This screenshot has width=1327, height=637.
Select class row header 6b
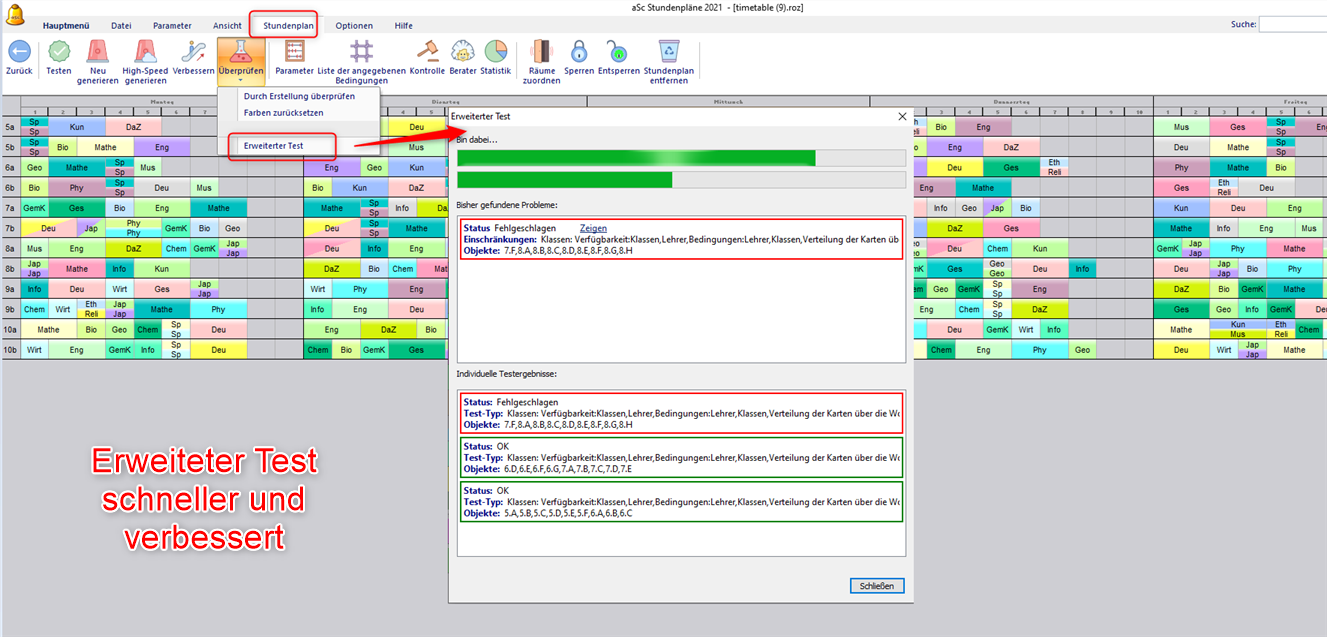10,188
